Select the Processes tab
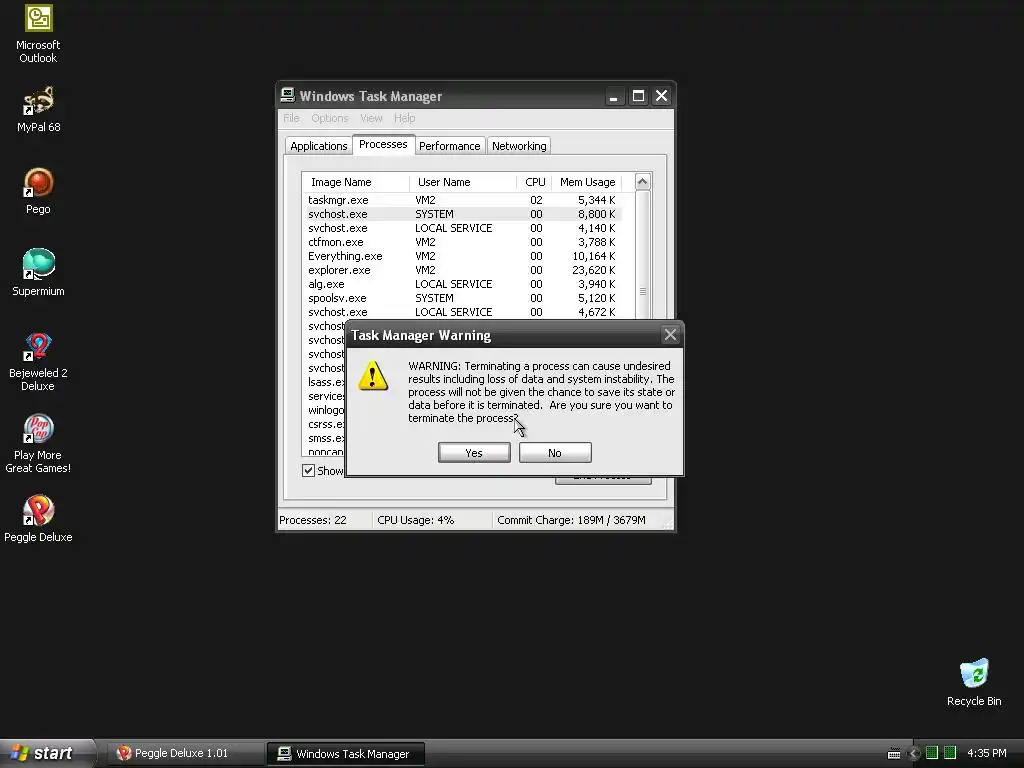This screenshot has height=768, width=1024. (383, 144)
